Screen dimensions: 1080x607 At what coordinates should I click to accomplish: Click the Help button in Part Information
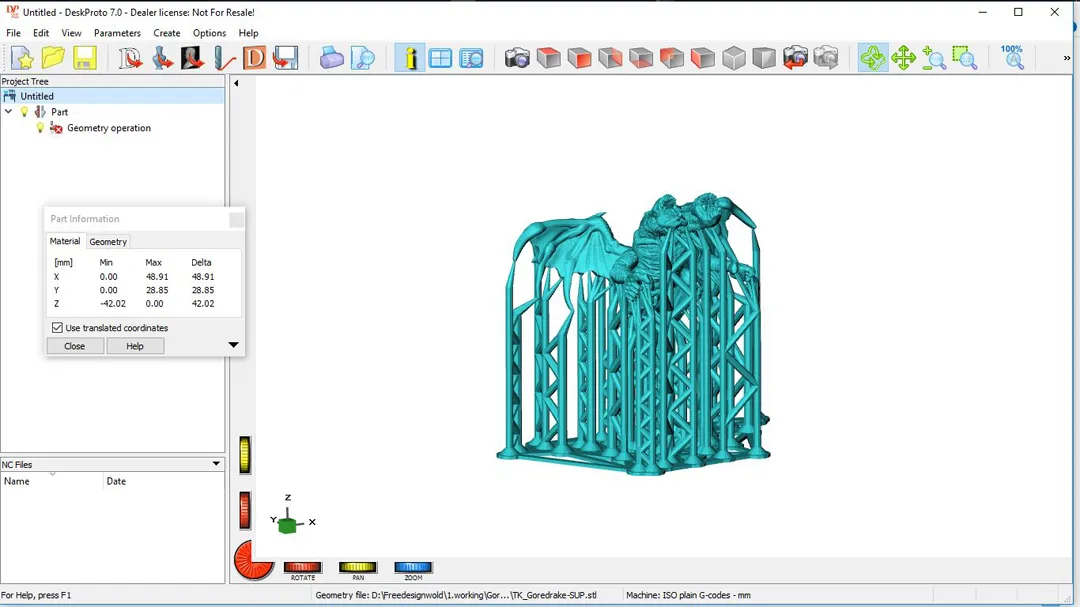pyautogui.click(x=135, y=346)
